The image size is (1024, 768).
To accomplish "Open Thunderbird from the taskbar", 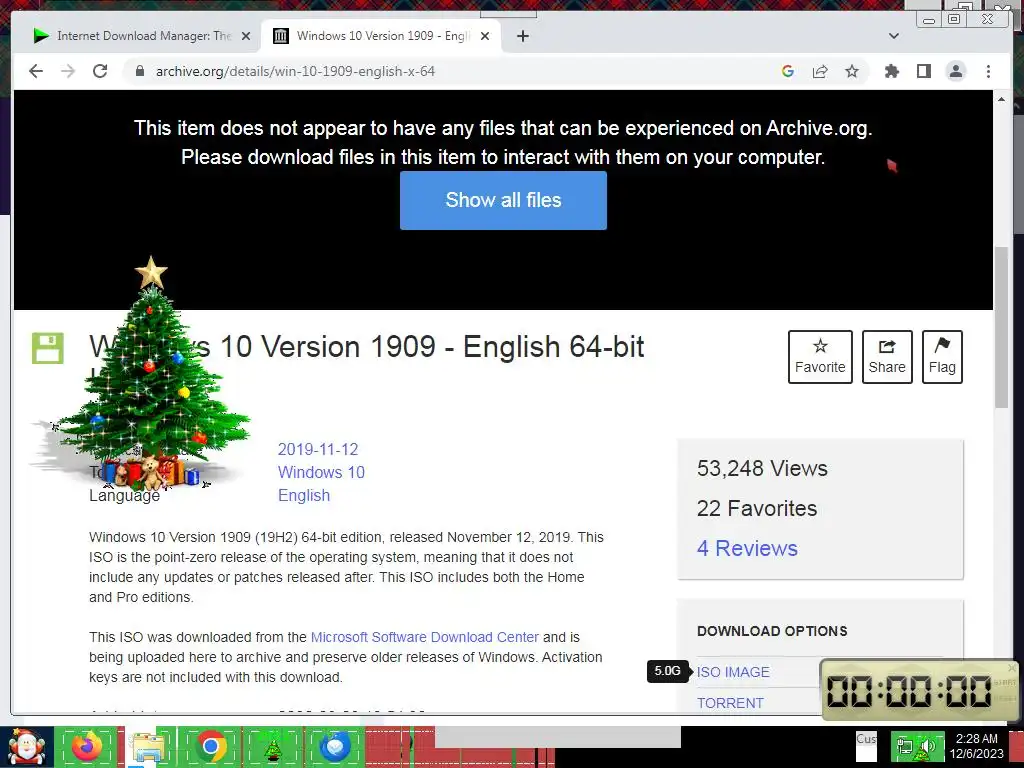I will tap(335, 746).
